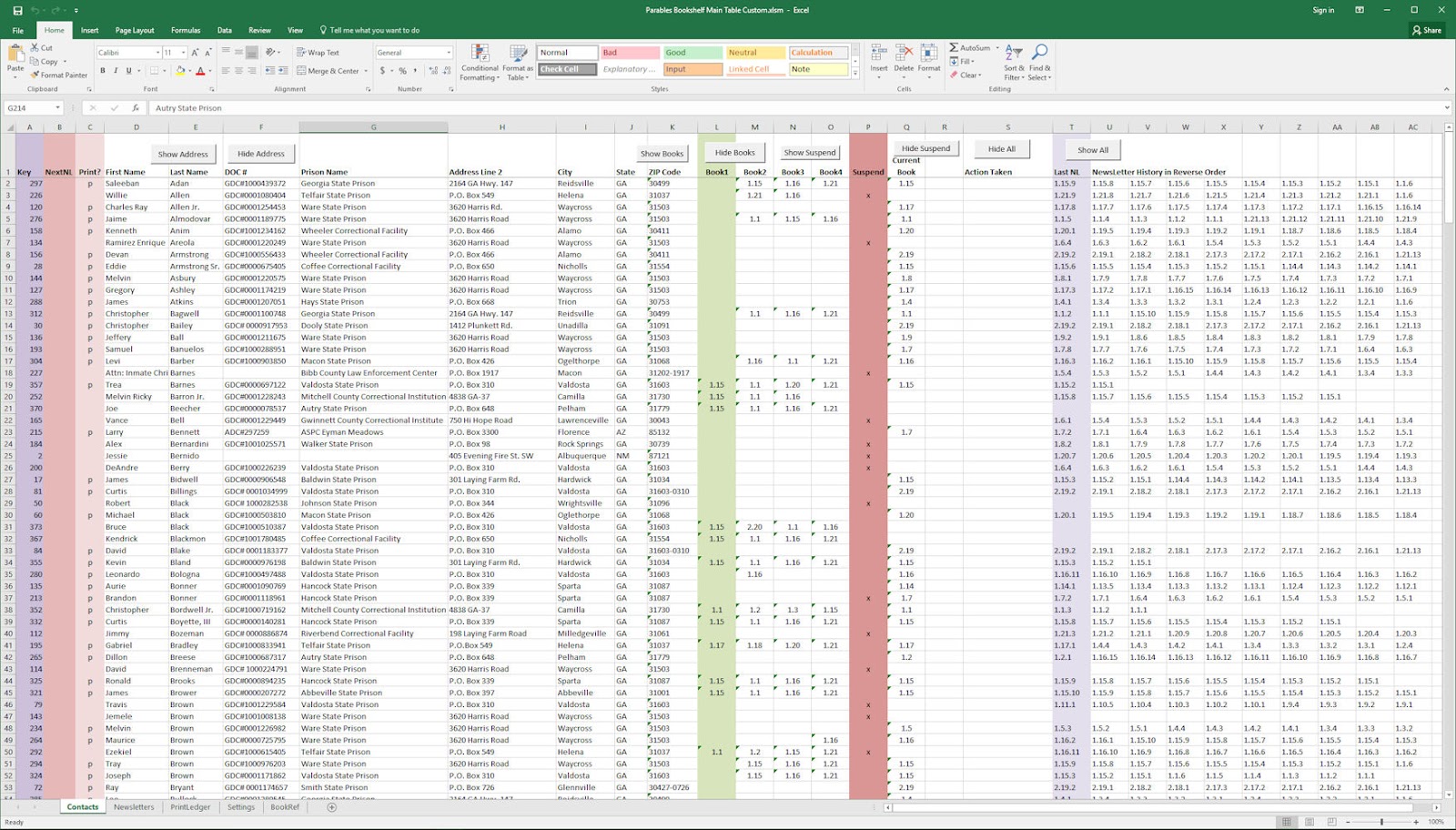This screenshot has height=830, width=1456.
Task: Expand the Merge & Center dropdown
Action: 364,70
